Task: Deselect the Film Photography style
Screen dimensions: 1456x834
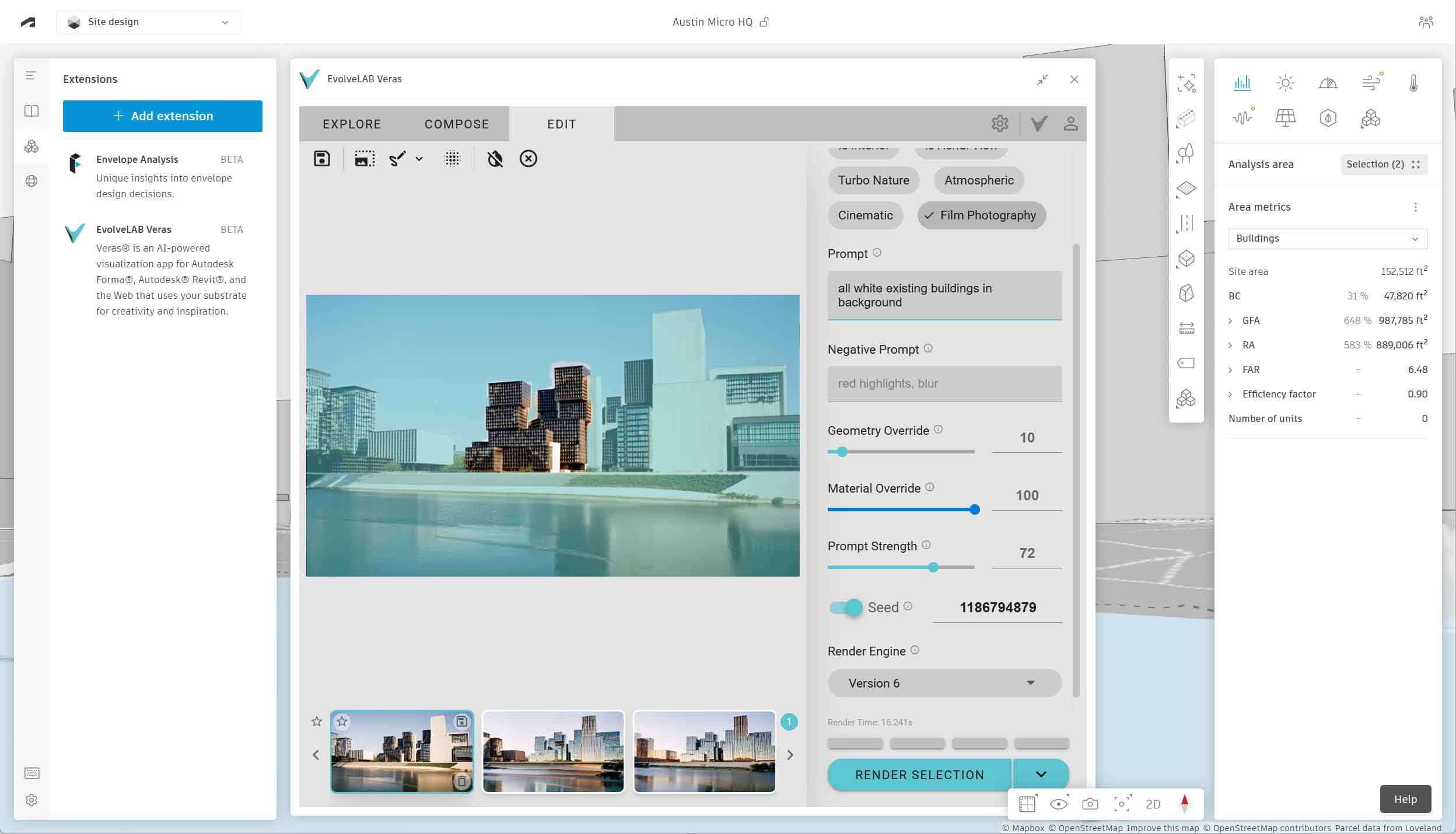Action: point(981,215)
